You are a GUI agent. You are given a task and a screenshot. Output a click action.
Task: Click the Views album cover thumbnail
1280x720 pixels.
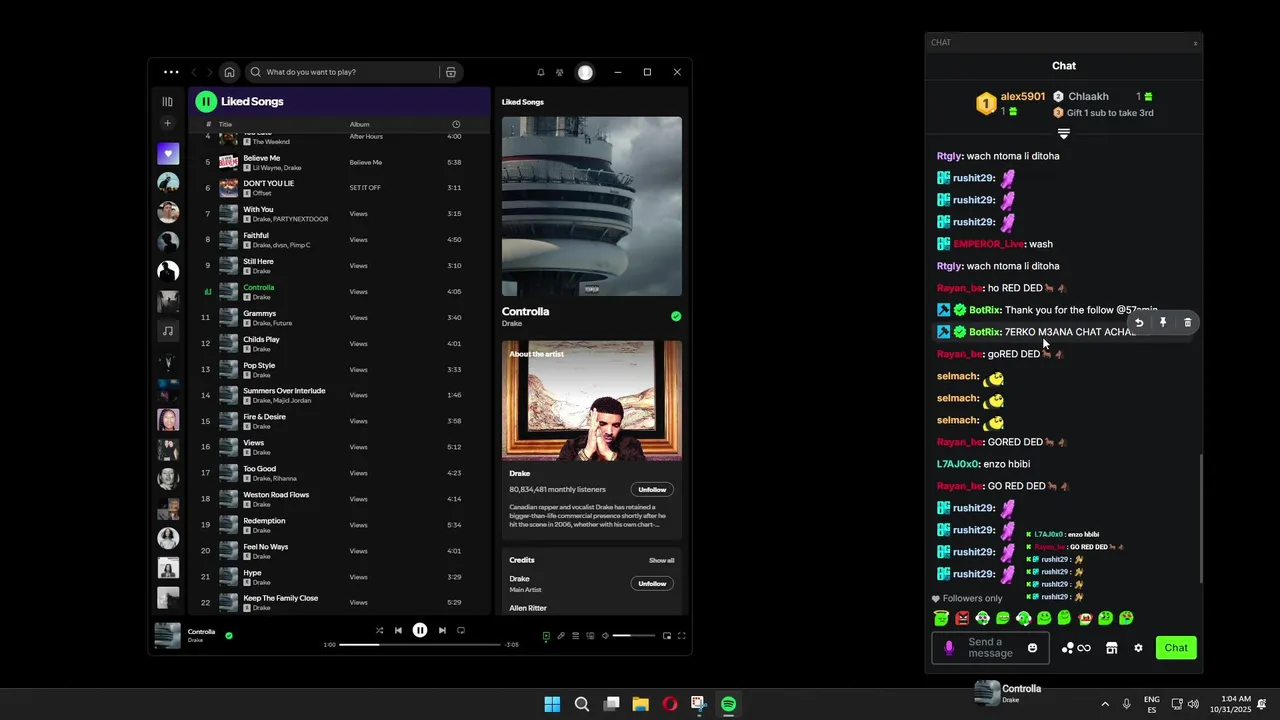pos(592,206)
